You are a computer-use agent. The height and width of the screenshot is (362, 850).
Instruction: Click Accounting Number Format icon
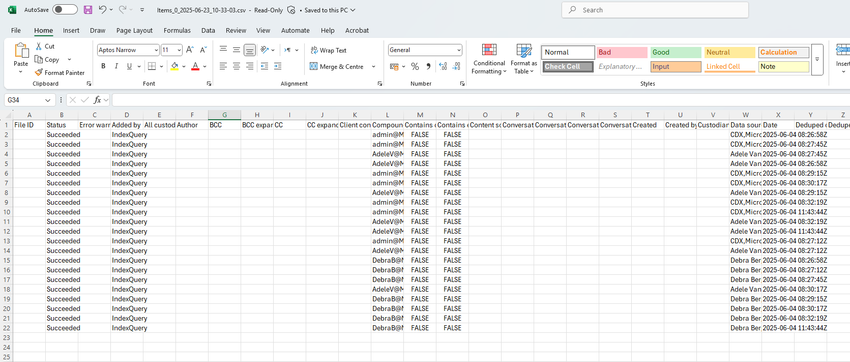pyautogui.click(x=394, y=66)
